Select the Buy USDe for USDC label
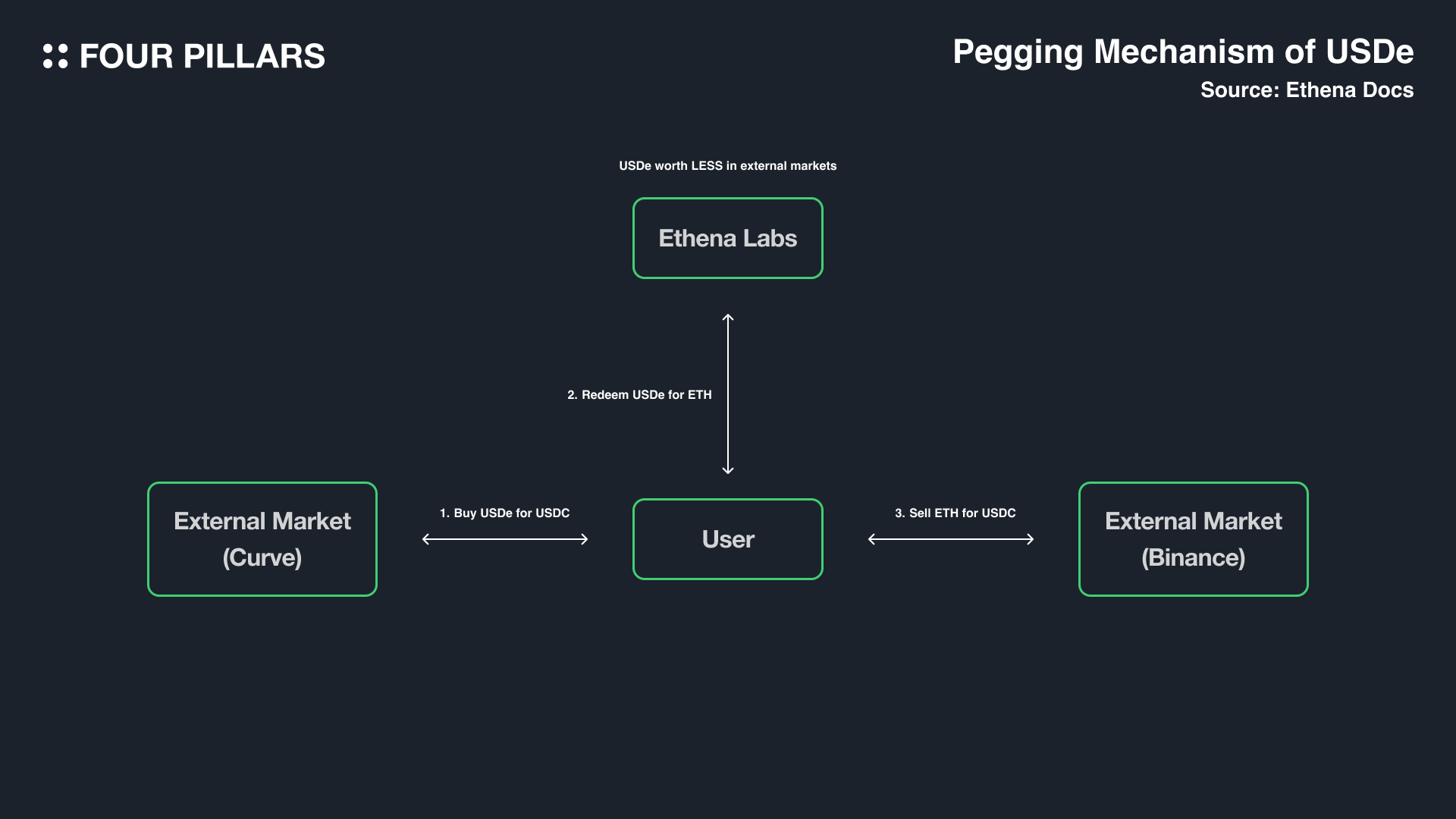 click(504, 513)
